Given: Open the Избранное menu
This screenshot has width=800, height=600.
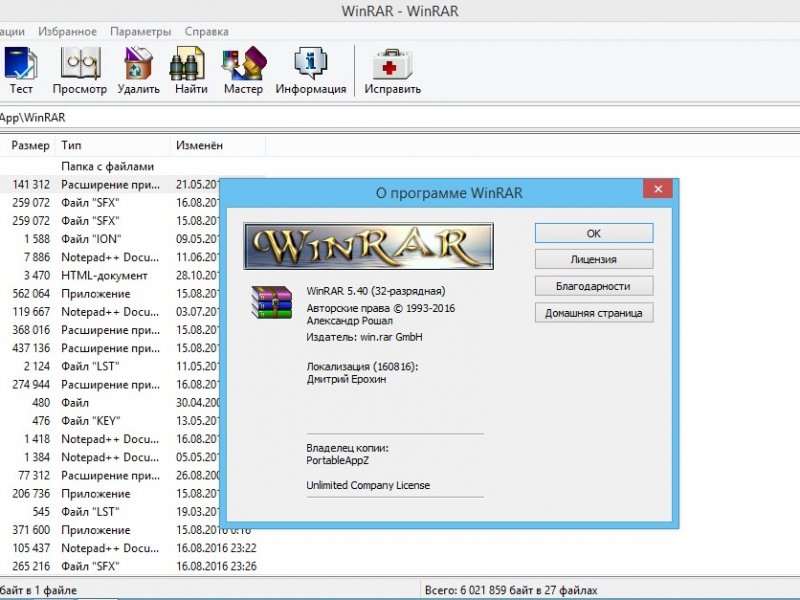Looking at the screenshot, I should [x=67, y=32].
